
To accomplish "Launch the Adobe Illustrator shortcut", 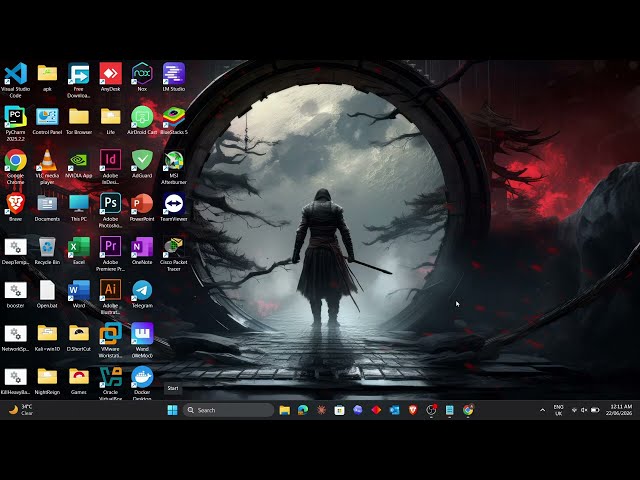I will click(x=110, y=296).
